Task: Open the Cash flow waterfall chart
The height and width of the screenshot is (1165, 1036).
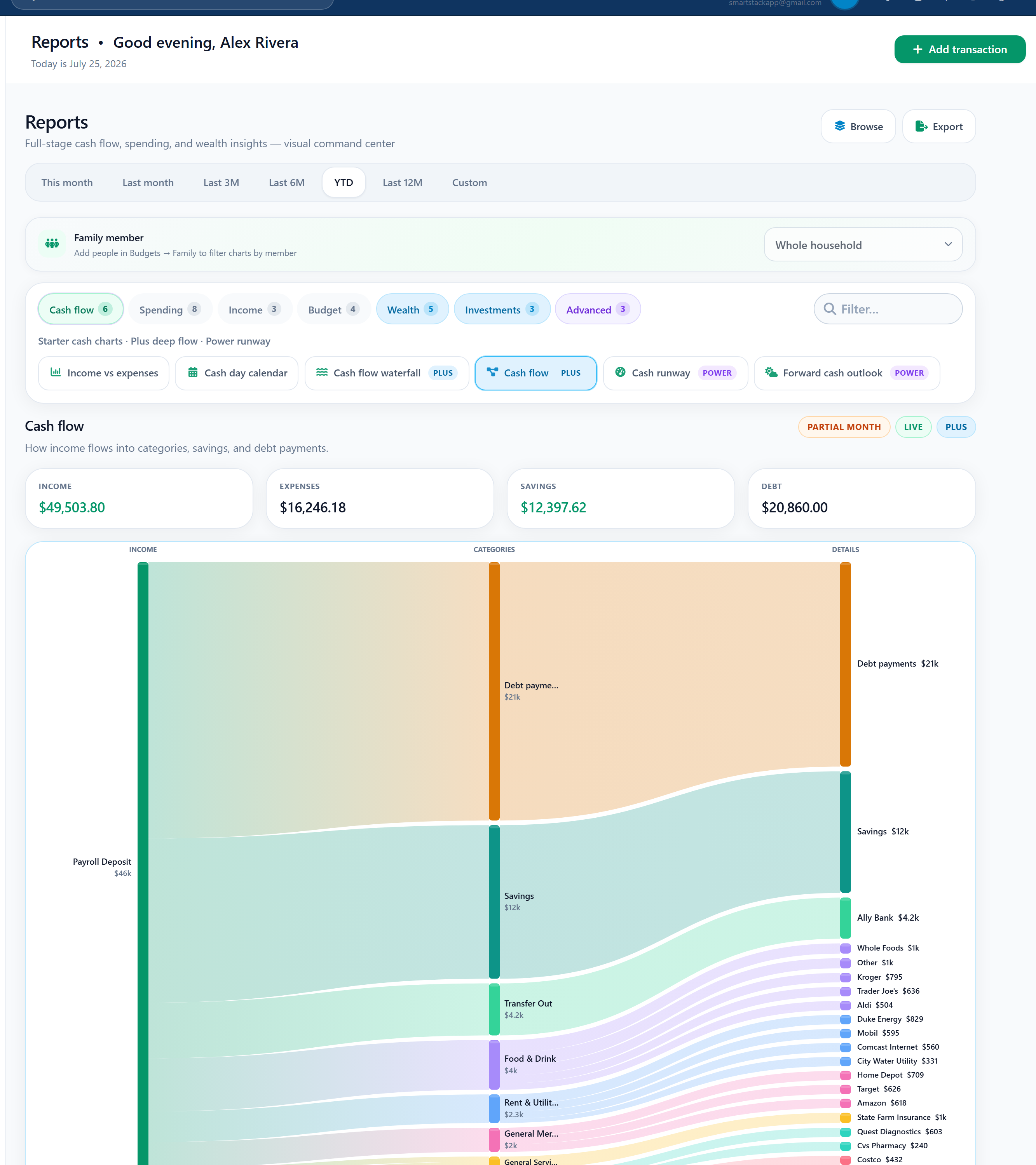Action: pos(387,373)
